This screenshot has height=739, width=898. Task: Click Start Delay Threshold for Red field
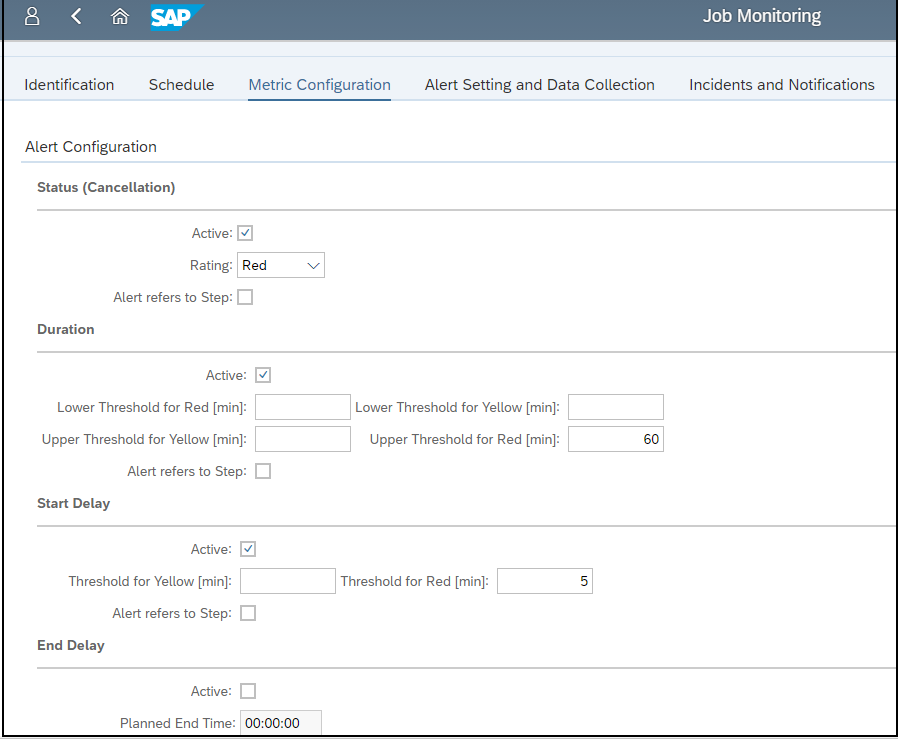pos(545,581)
